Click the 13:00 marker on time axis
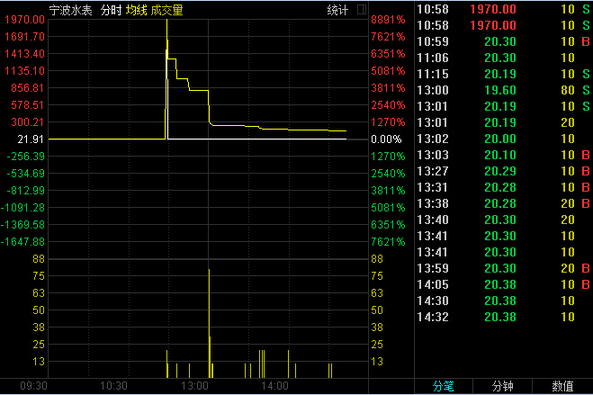Image resolution: width=593 pixels, height=395 pixels. coord(194,386)
